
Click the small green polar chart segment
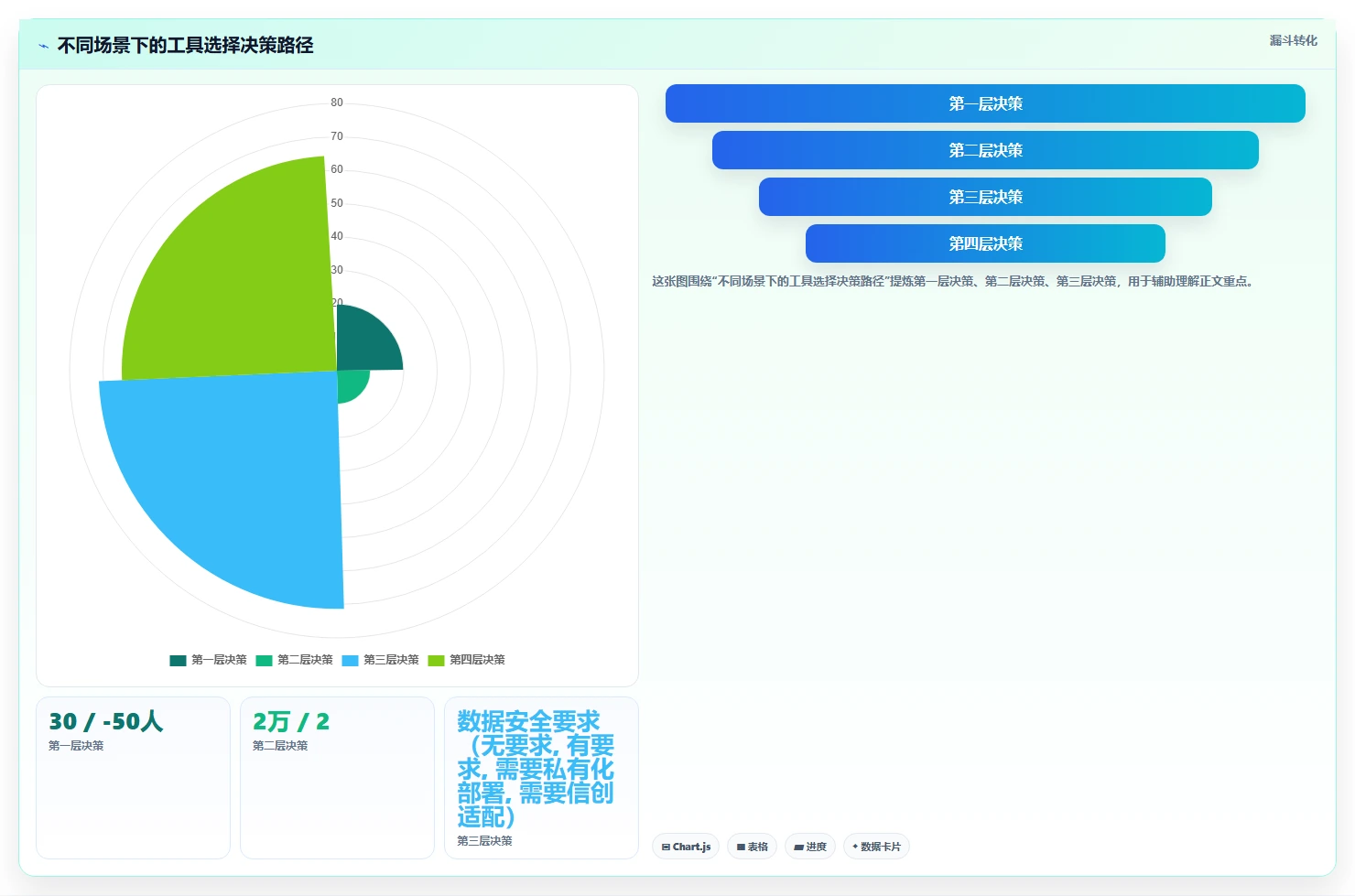[350, 383]
